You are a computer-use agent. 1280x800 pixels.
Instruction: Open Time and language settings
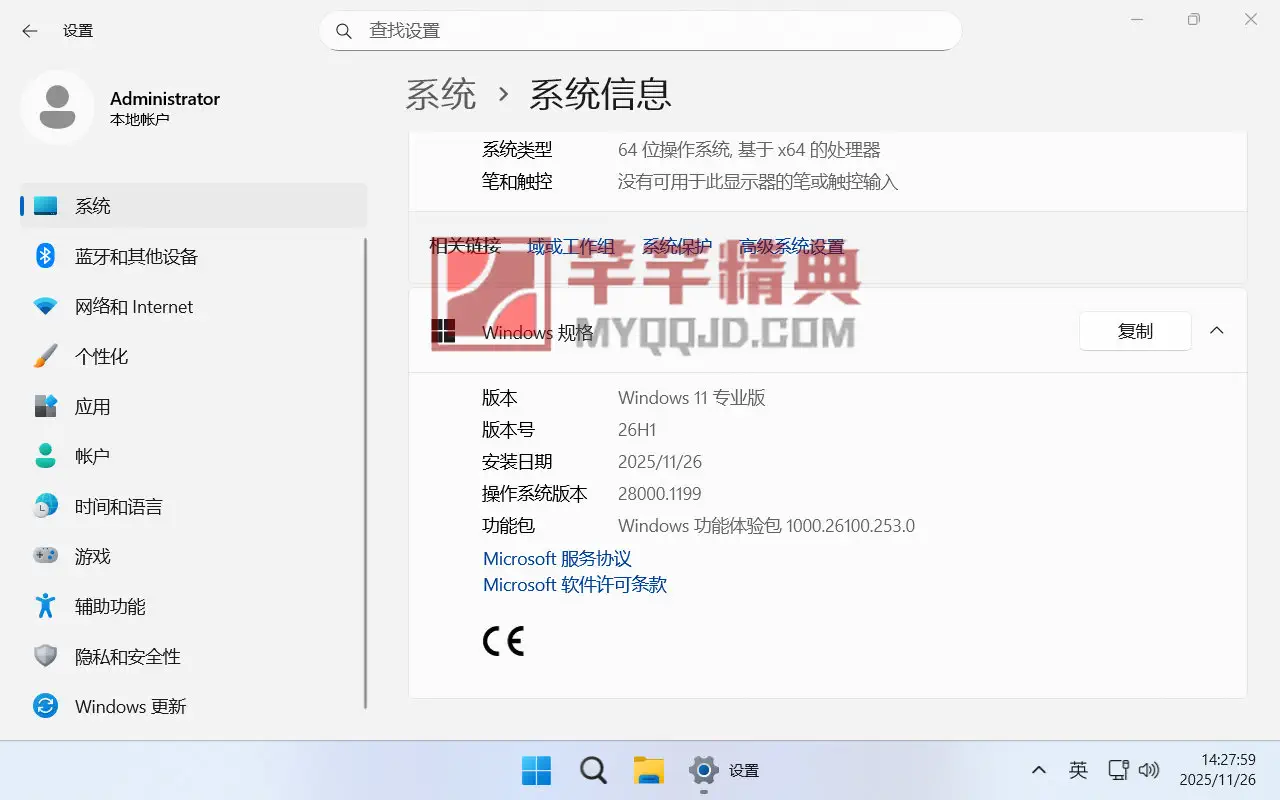(118, 507)
